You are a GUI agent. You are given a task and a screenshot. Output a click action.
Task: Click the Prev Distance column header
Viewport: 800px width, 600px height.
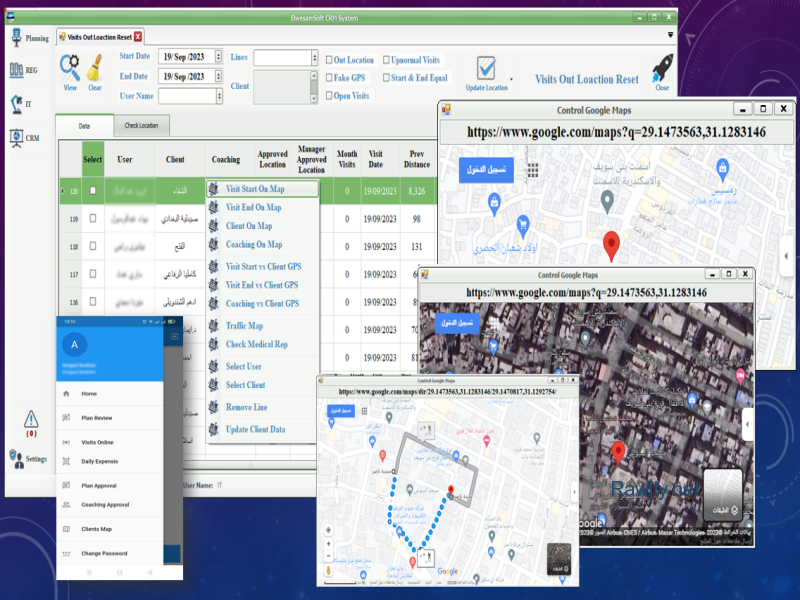[x=417, y=159]
